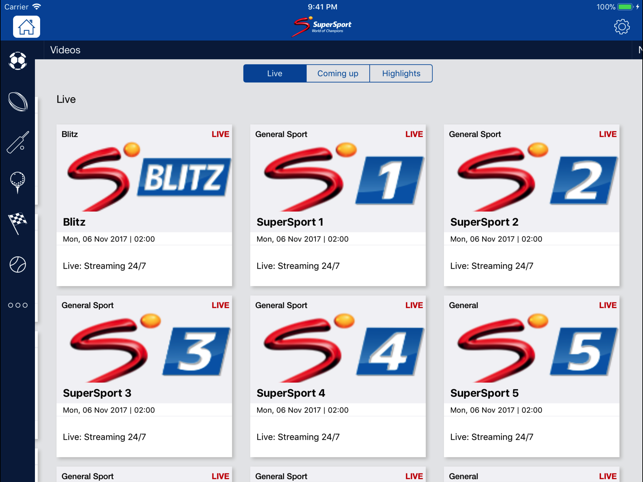Image resolution: width=643 pixels, height=482 pixels.
Task: Click the 'SuperSport 2' title text
Action: 484,222
